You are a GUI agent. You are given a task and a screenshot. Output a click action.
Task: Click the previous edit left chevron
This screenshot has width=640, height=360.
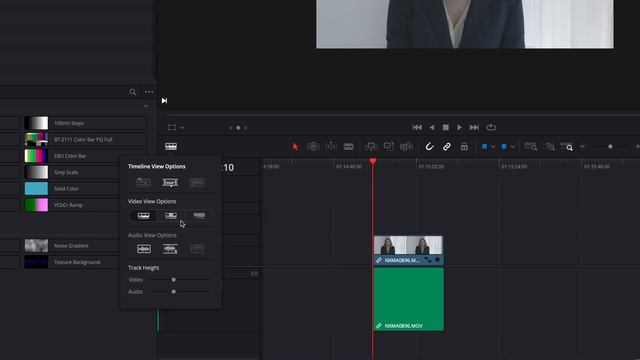coord(231,128)
